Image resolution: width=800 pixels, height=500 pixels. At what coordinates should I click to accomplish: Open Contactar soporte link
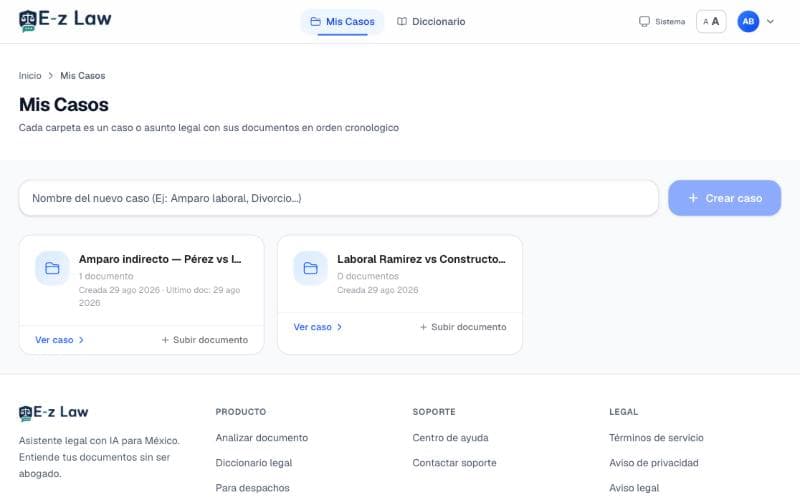(x=455, y=463)
